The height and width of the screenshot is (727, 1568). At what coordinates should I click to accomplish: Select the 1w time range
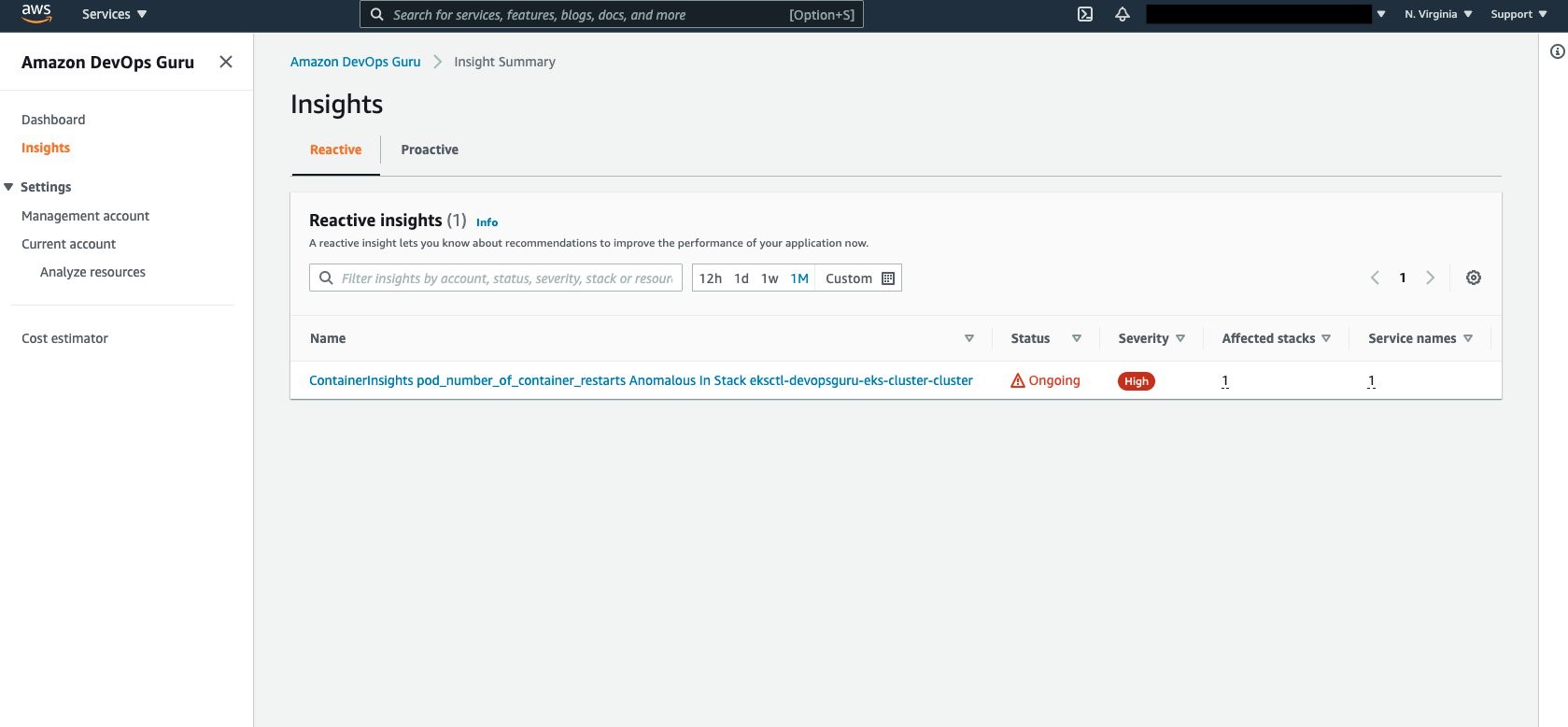[x=770, y=278]
